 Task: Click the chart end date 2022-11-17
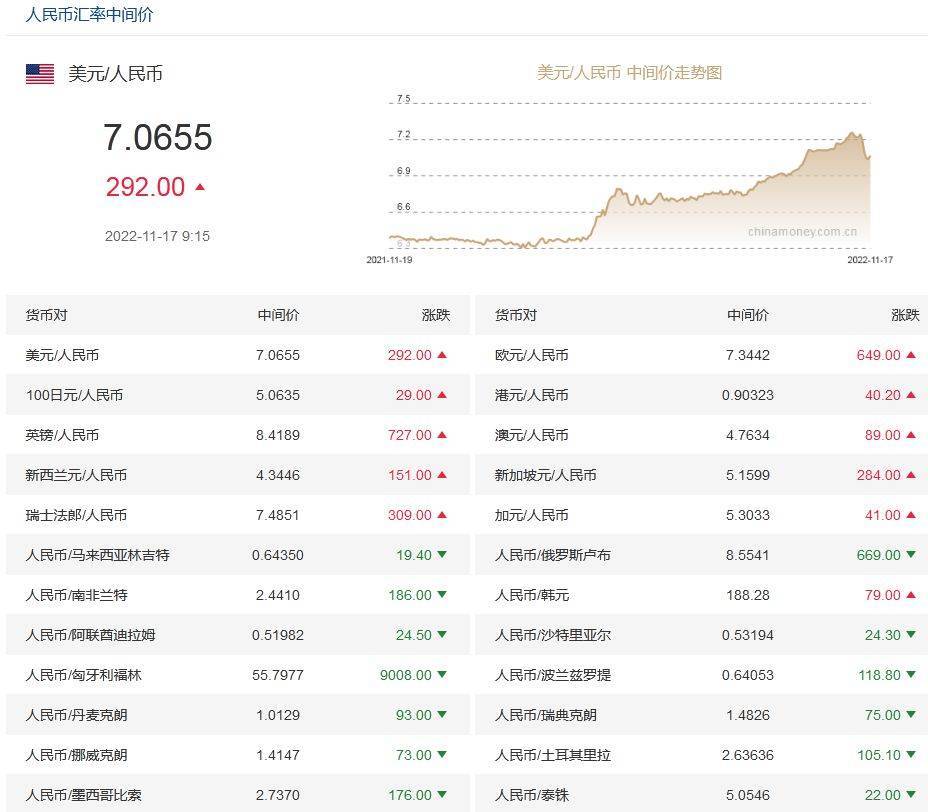coord(870,260)
